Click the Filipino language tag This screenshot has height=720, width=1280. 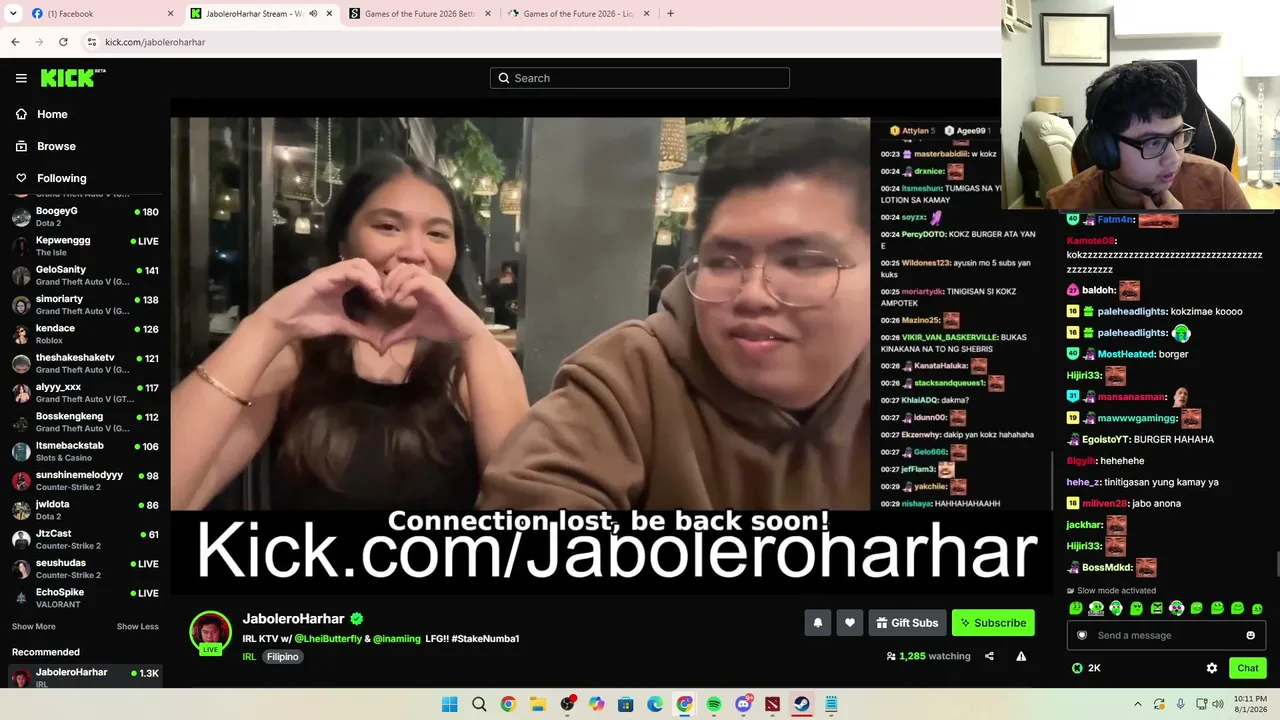(x=282, y=657)
